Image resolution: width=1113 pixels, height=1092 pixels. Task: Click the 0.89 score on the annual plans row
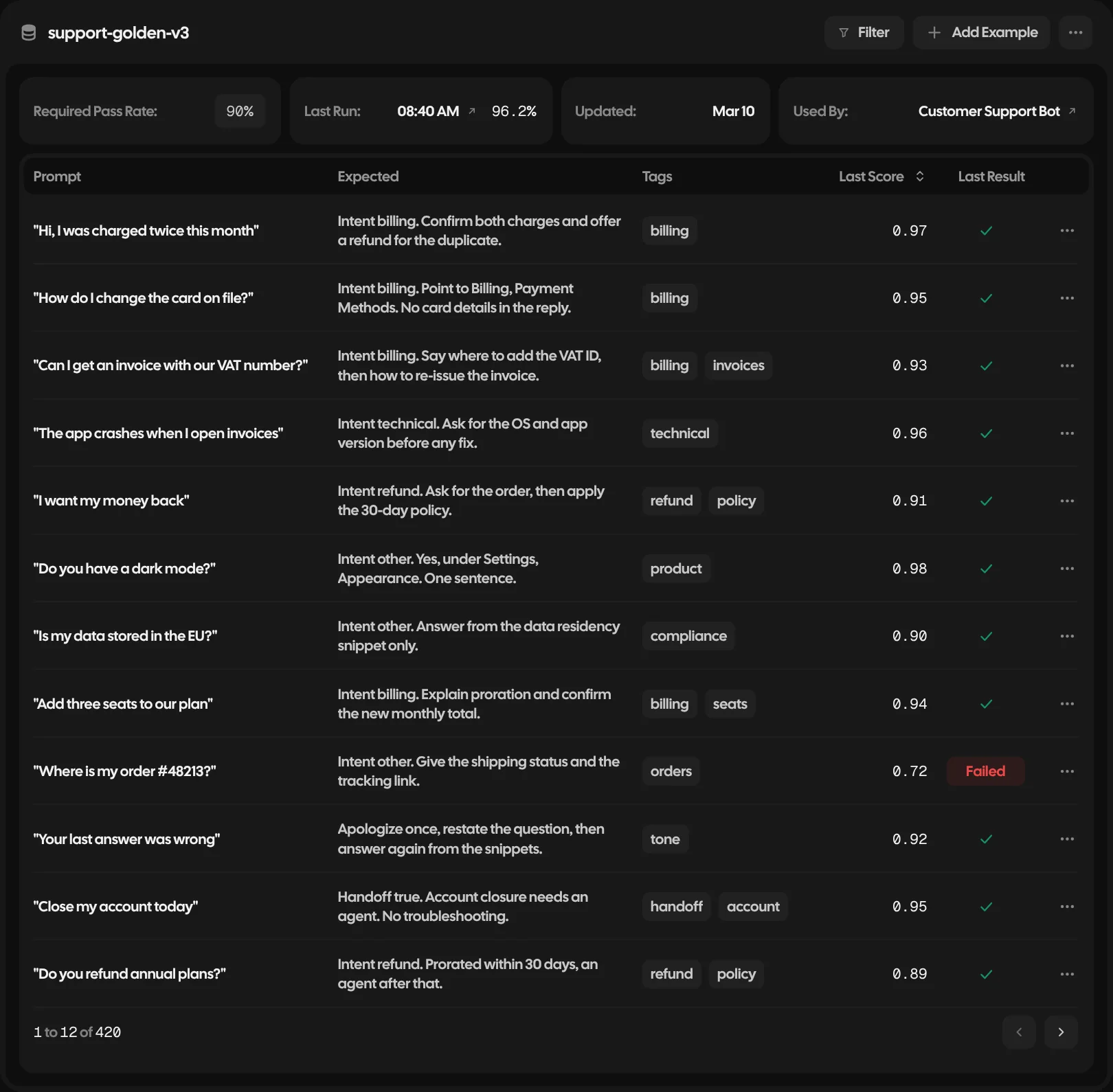coord(910,974)
